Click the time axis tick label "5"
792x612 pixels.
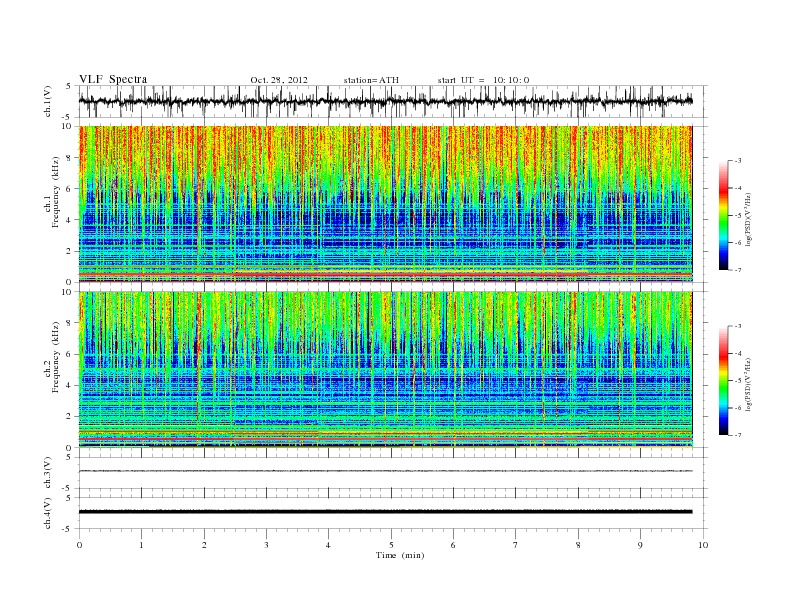click(391, 545)
